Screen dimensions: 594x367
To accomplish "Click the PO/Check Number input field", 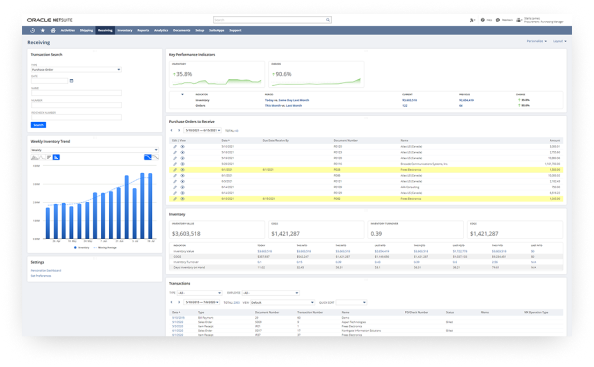I will coord(76,117).
